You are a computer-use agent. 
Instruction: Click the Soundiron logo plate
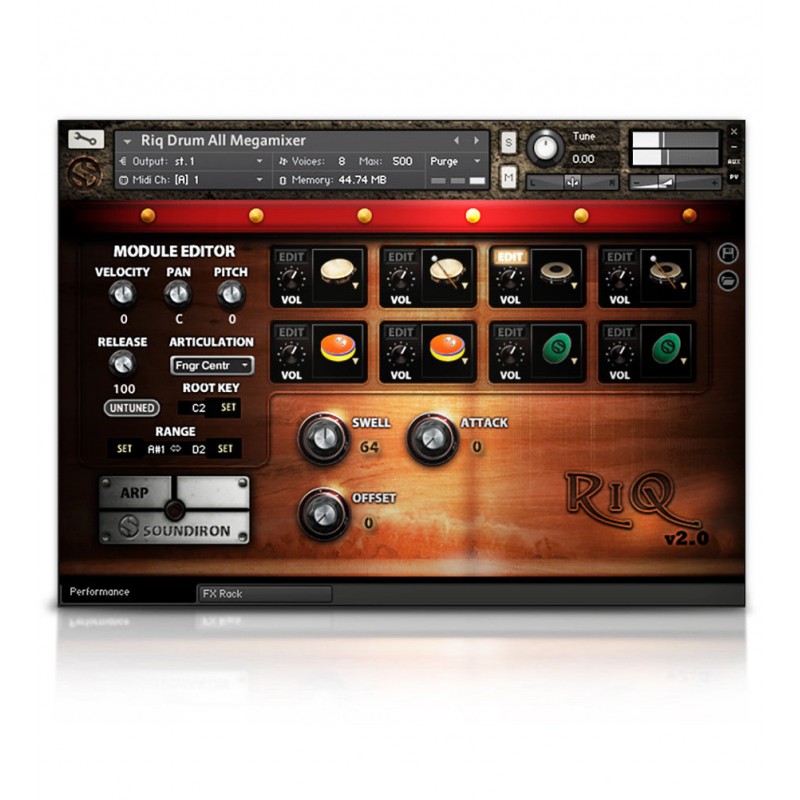(174, 528)
